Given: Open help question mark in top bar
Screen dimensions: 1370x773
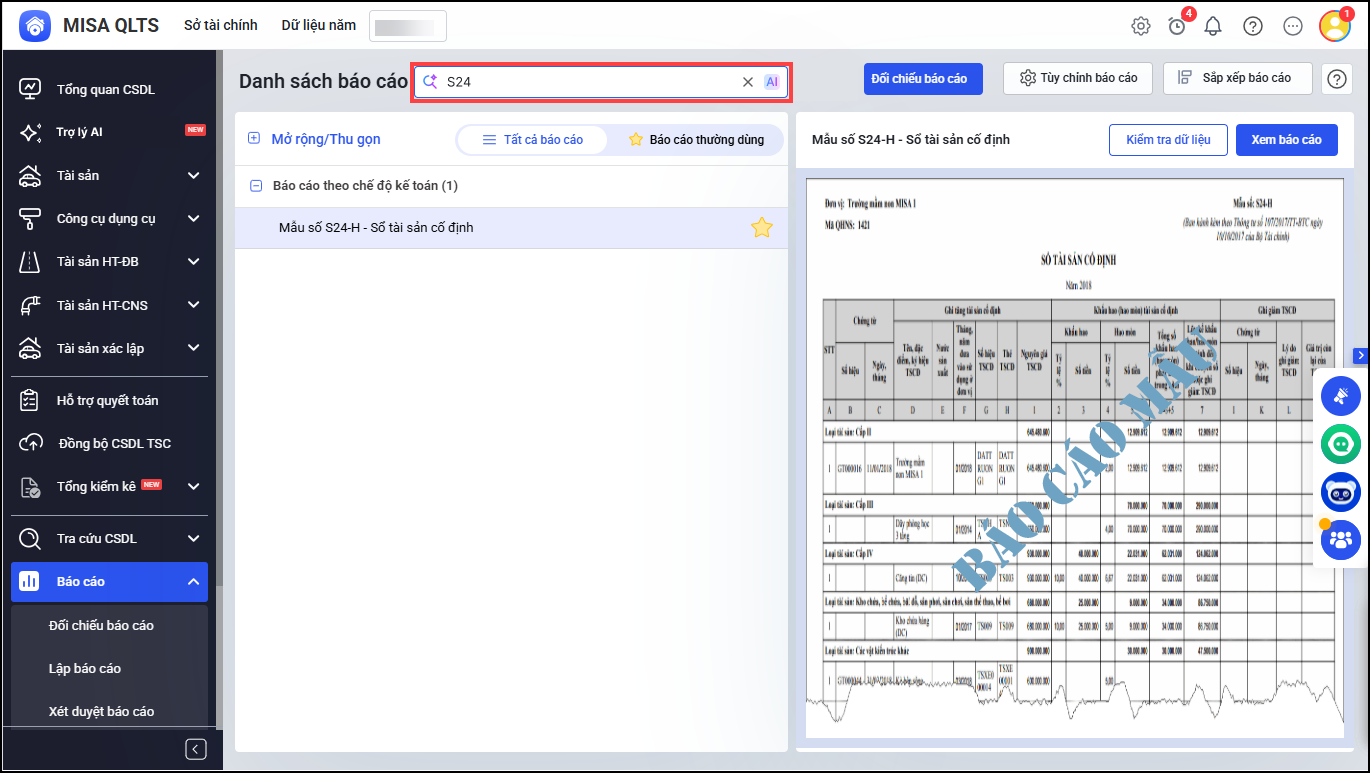Looking at the screenshot, I should point(1253,26).
